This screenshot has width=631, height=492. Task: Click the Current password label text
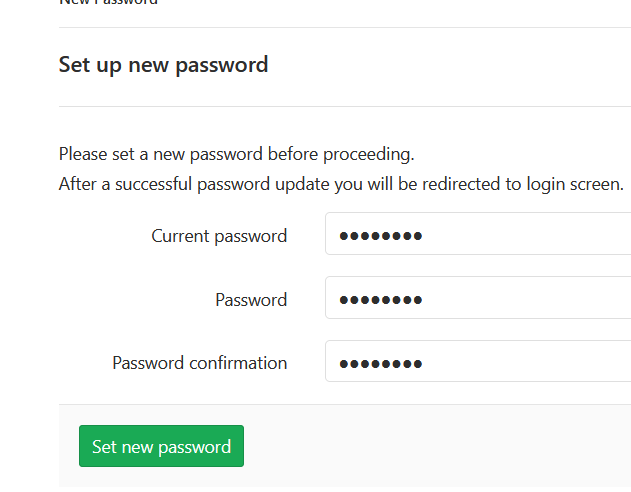click(219, 236)
